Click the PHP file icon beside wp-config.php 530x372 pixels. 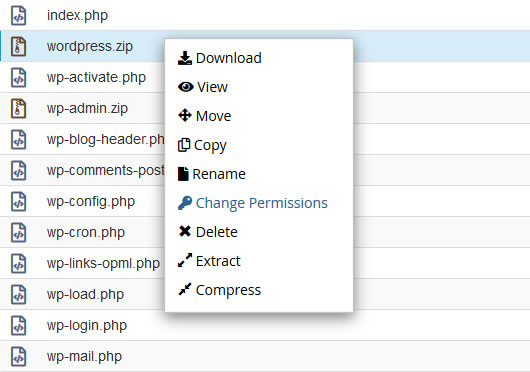click(18, 201)
